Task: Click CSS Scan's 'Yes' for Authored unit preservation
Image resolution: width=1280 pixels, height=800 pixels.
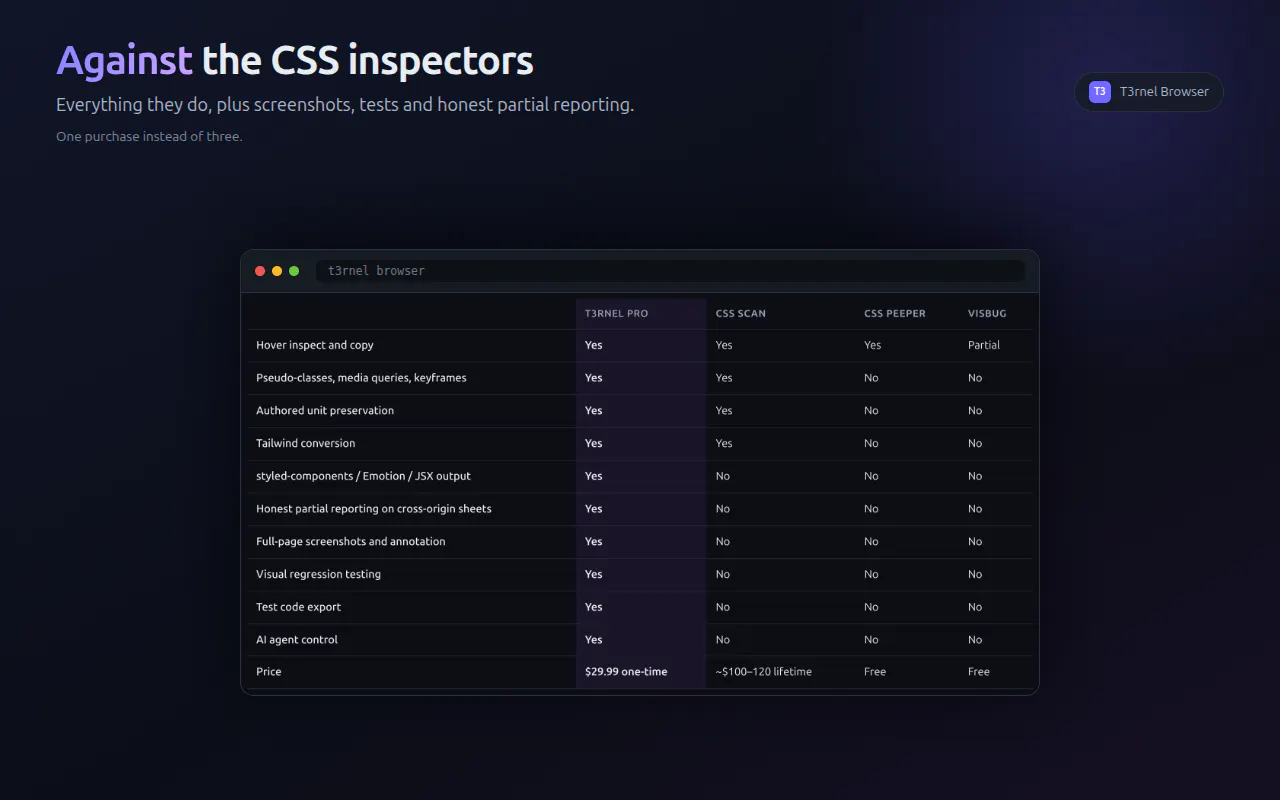Action: [724, 411]
